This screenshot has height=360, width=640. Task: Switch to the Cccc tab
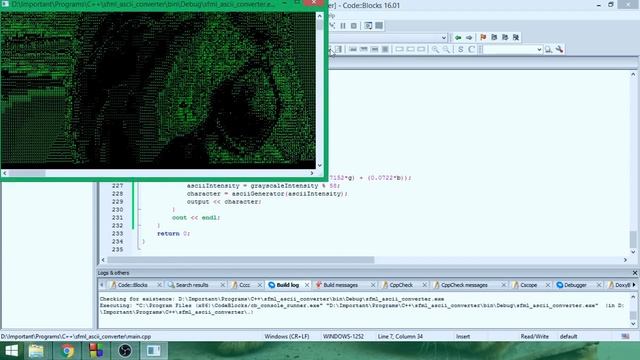pos(244,285)
